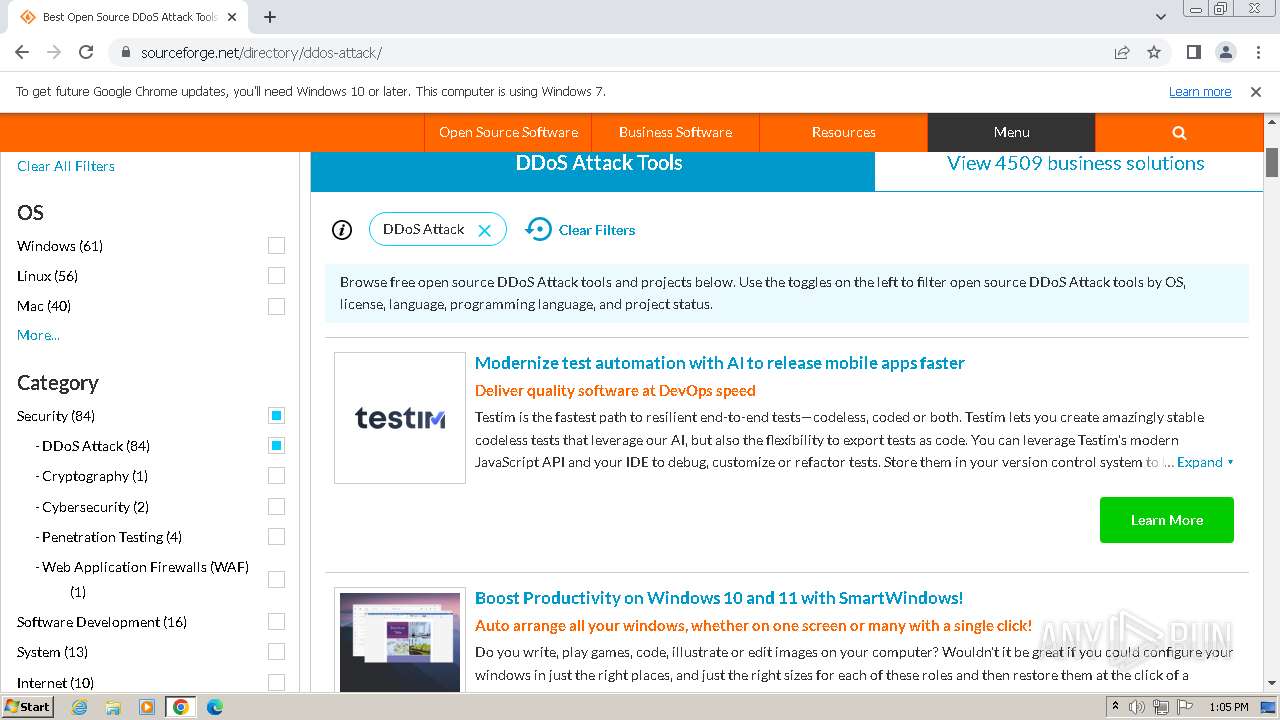Open the dark Menu item

pyautogui.click(x=1011, y=132)
